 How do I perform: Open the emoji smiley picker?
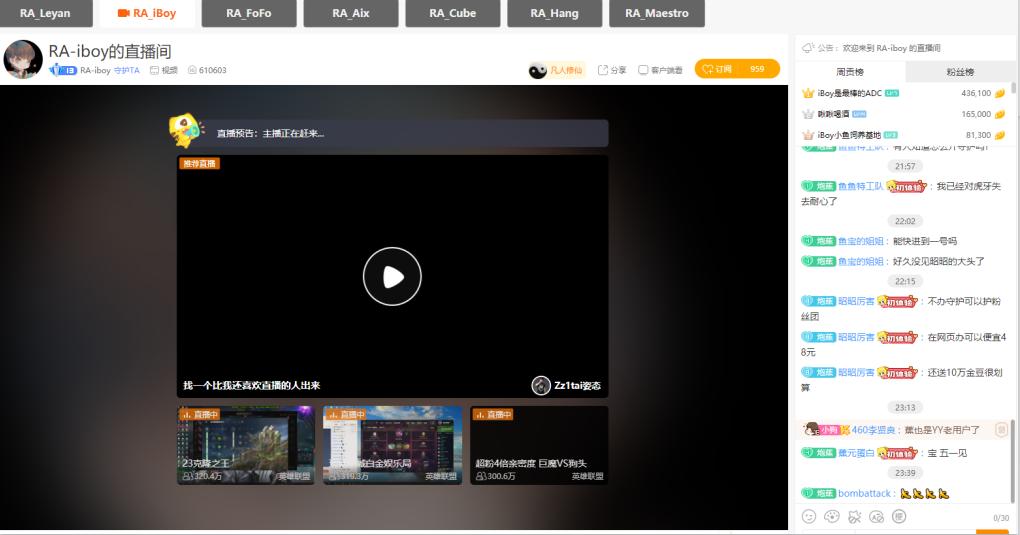[x=809, y=517]
